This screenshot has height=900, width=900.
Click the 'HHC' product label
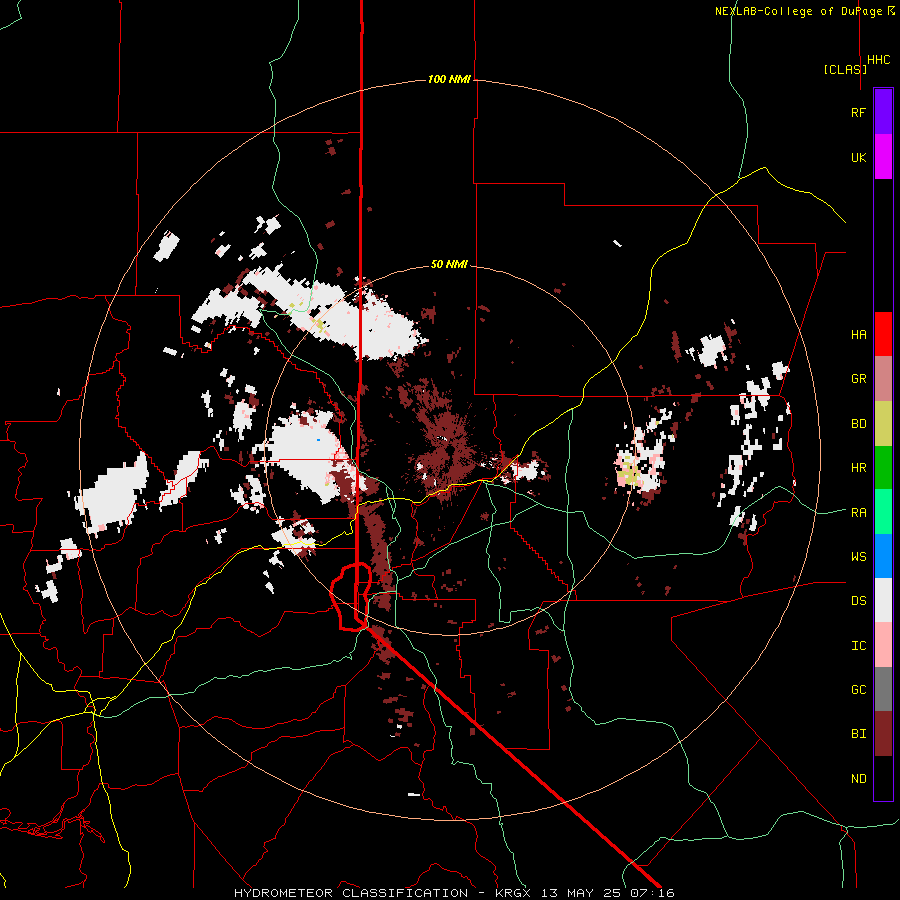tap(879, 60)
